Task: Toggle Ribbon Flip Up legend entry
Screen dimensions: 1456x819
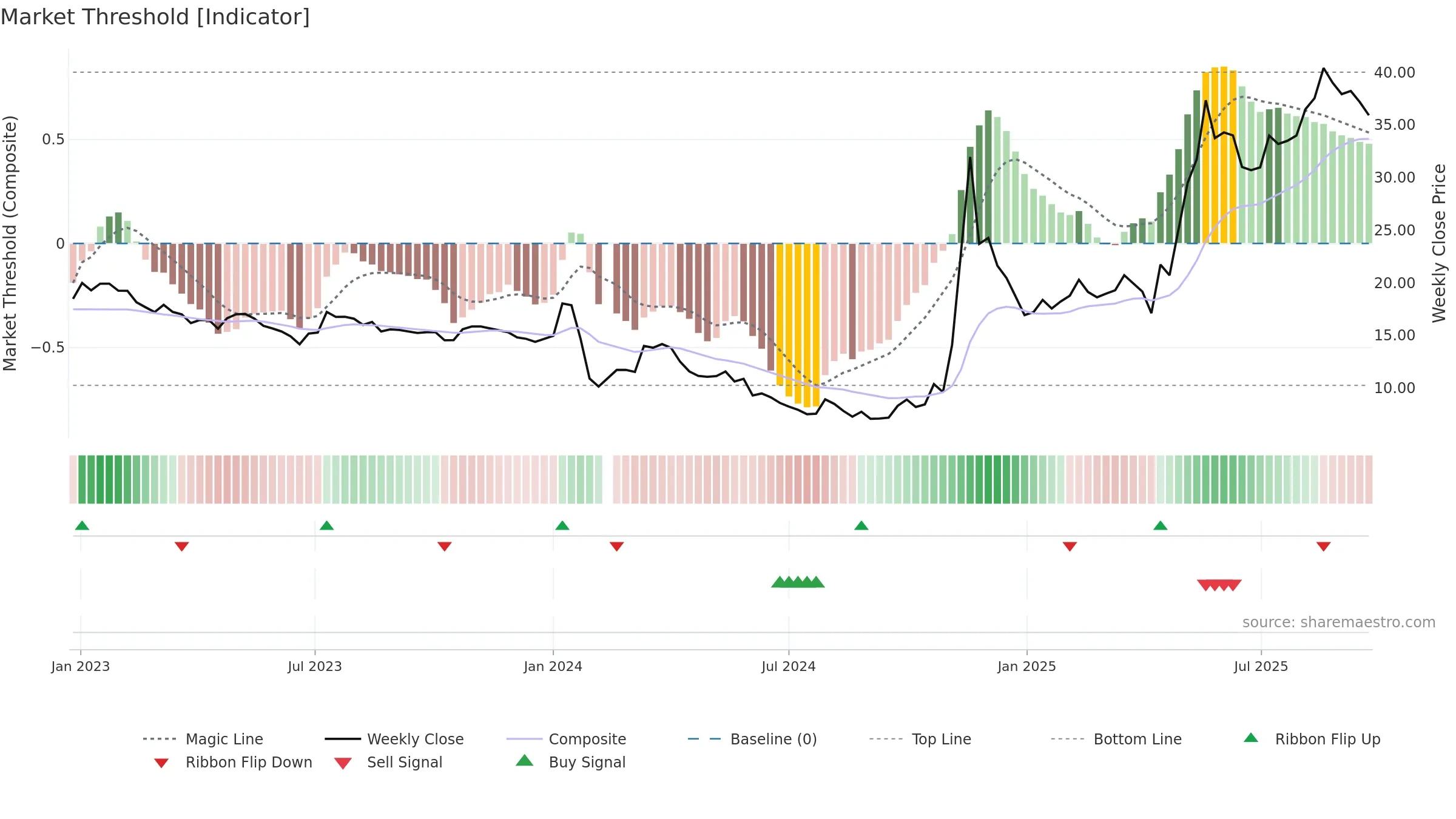Action: pos(1312,739)
